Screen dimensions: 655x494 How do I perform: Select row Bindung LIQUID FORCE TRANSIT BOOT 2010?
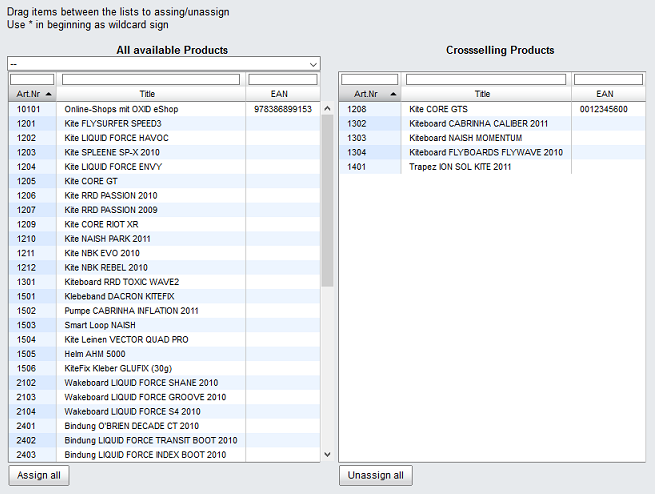click(x=164, y=441)
